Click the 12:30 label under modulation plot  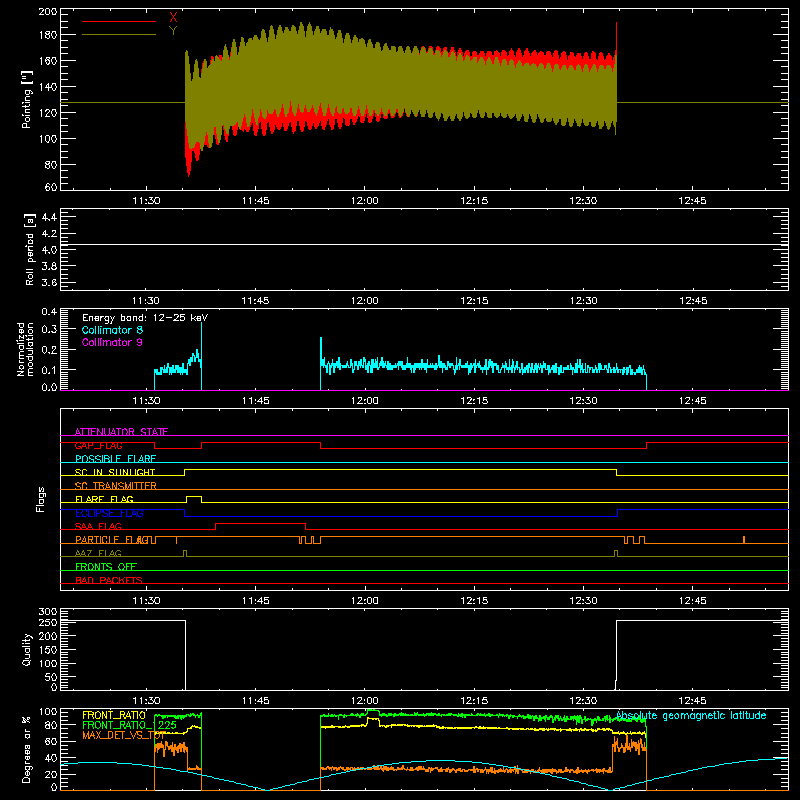583,401
